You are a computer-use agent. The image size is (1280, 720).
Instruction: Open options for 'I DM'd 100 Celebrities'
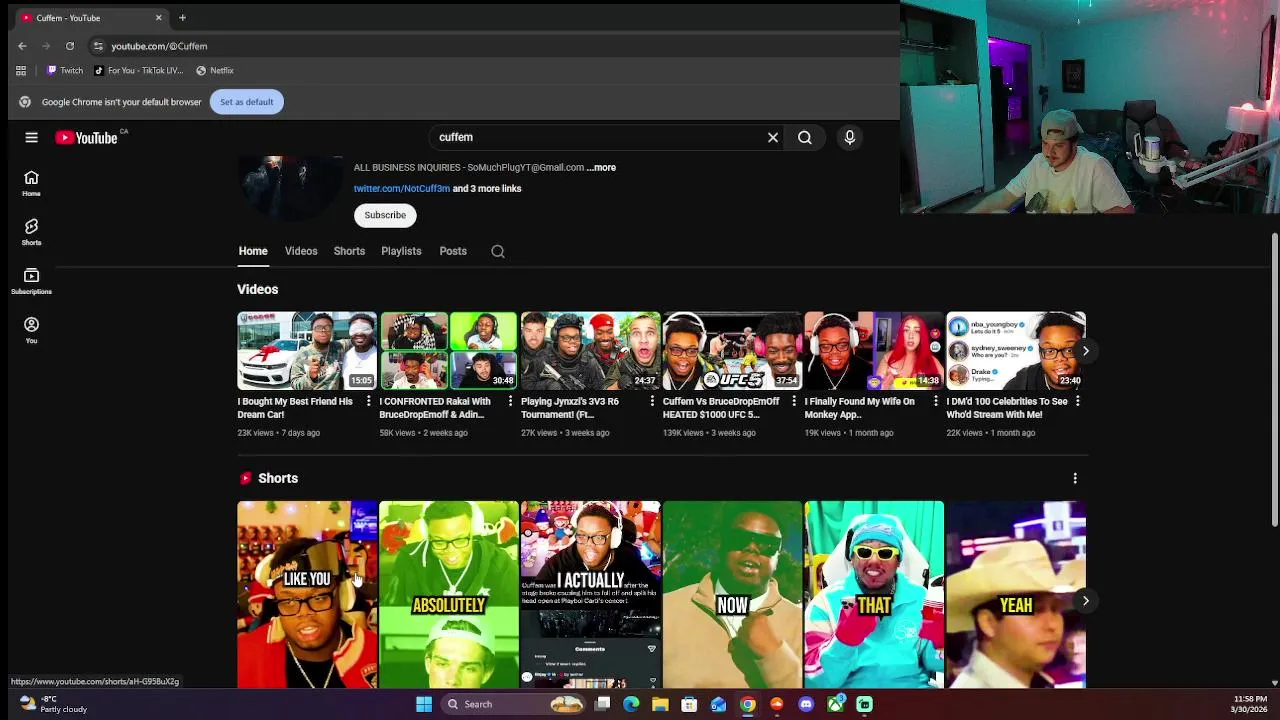coord(1078,402)
